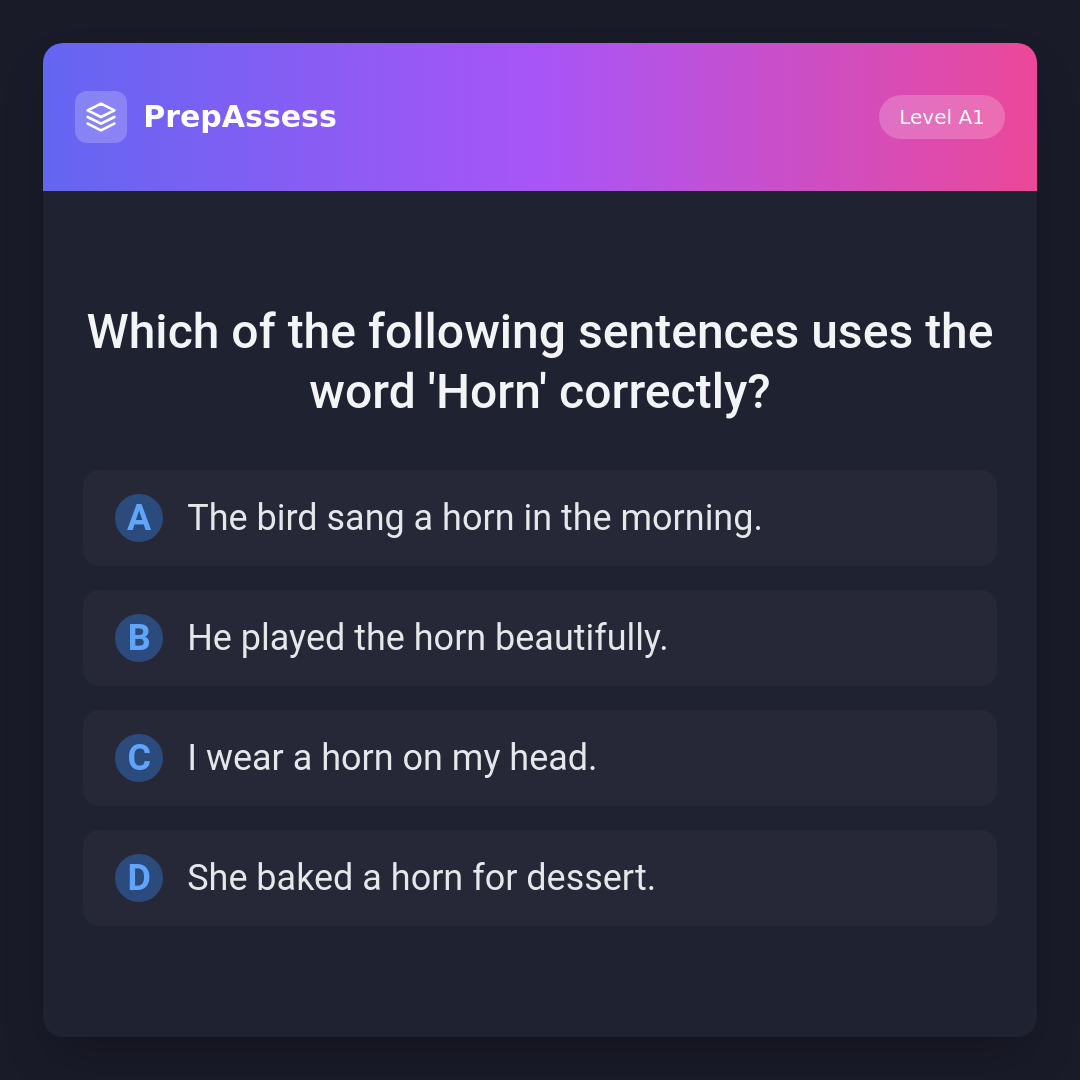1080x1080 pixels.
Task: Click the question heading about 'Horn'
Action: 540,361
